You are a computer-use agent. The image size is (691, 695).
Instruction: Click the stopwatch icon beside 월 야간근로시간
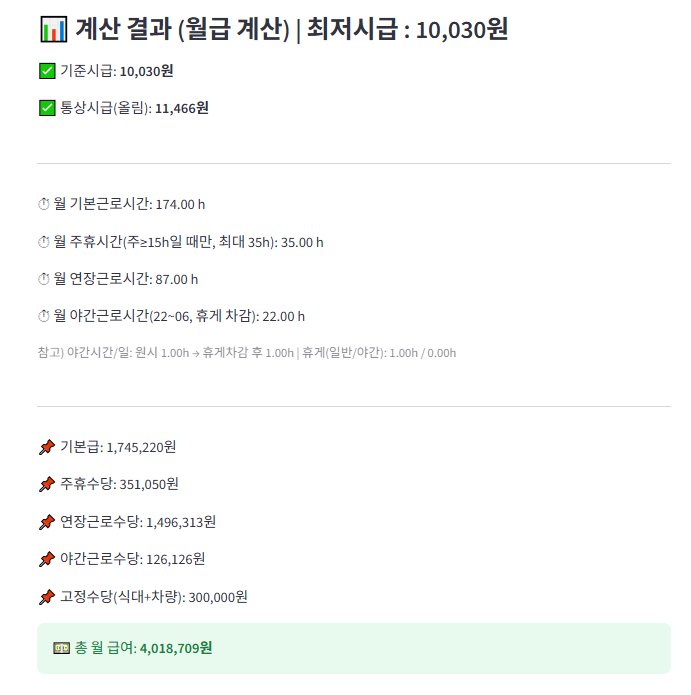click(43, 316)
